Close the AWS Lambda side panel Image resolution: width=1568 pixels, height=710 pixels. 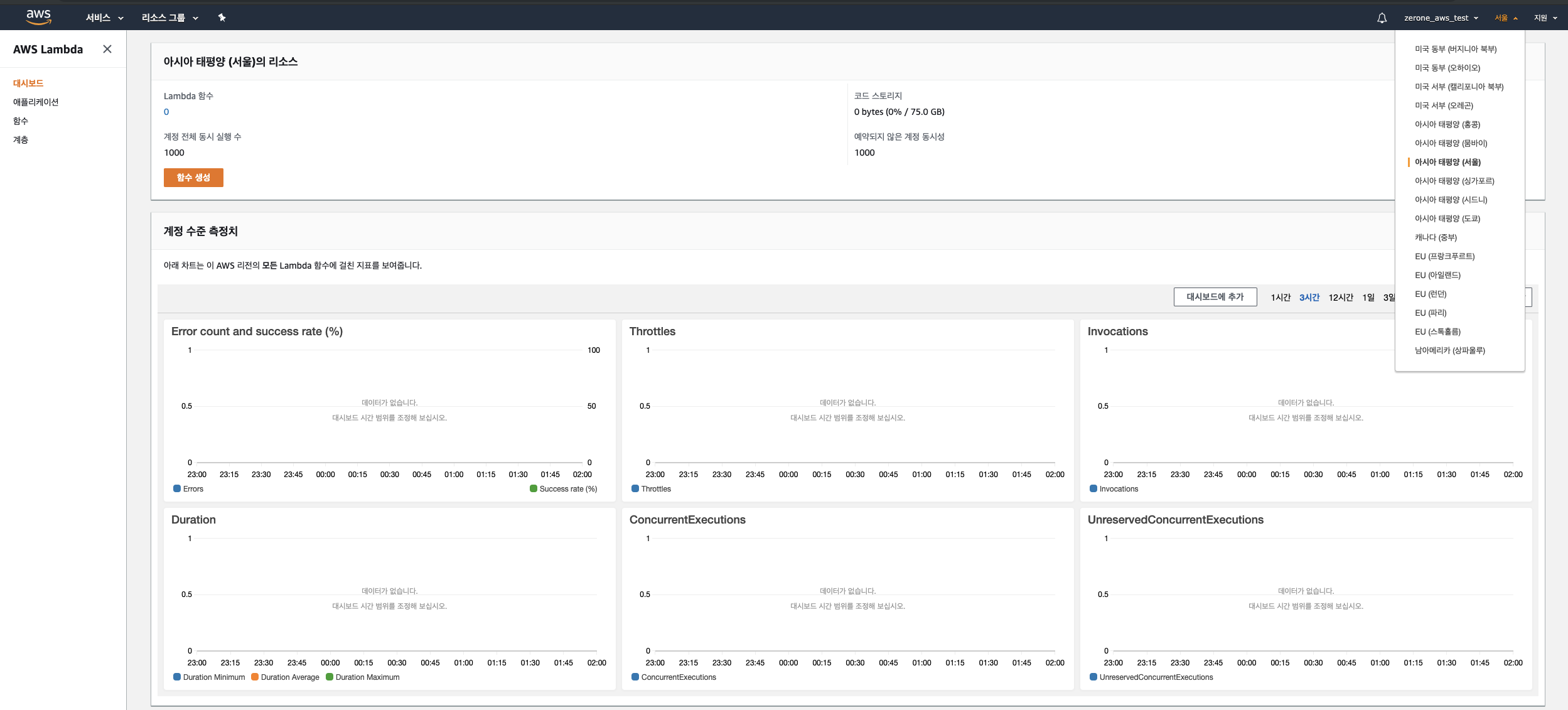click(x=107, y=49)
